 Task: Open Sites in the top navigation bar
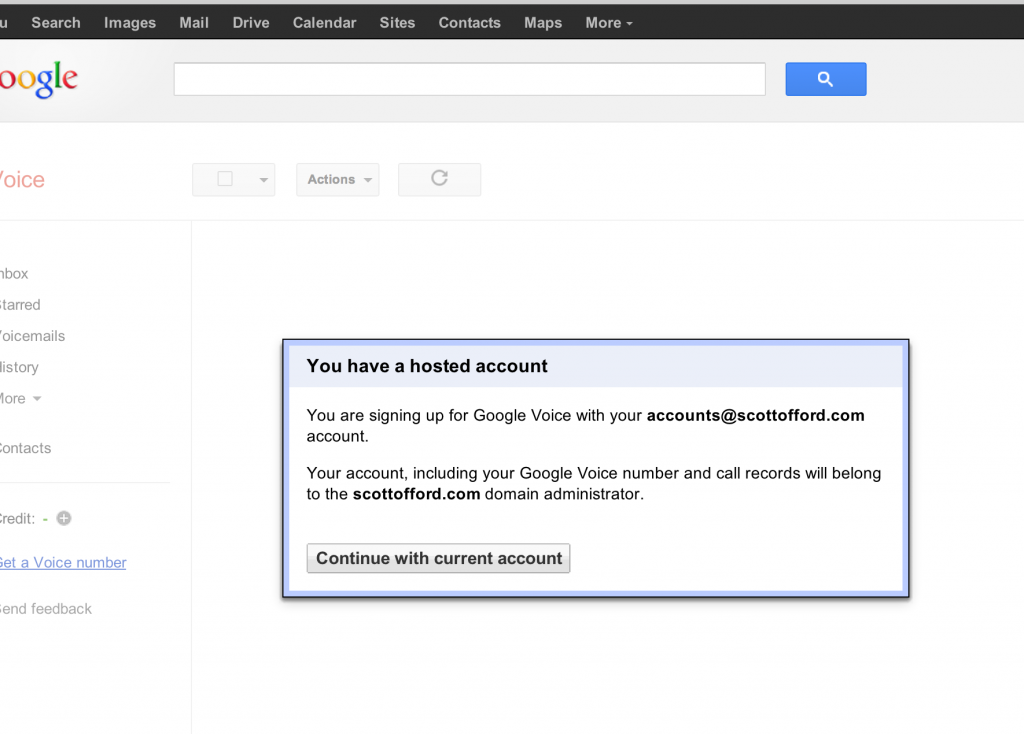[x=397, y=23]
